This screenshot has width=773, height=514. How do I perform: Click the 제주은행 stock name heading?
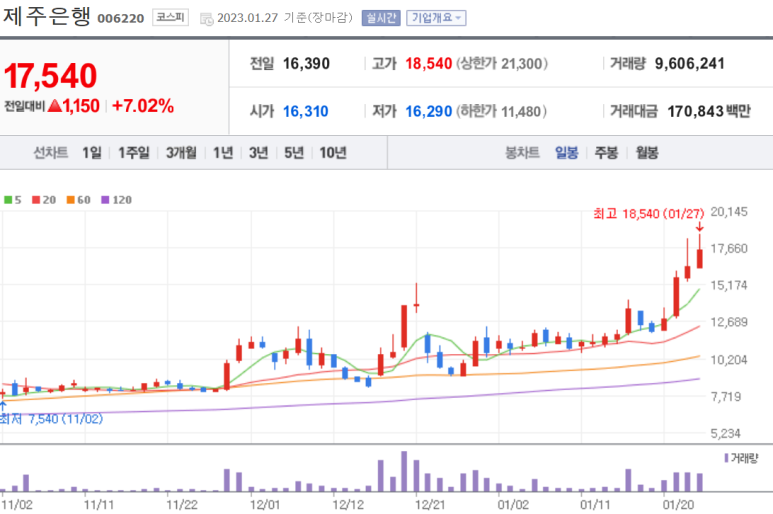coord(47,16)
